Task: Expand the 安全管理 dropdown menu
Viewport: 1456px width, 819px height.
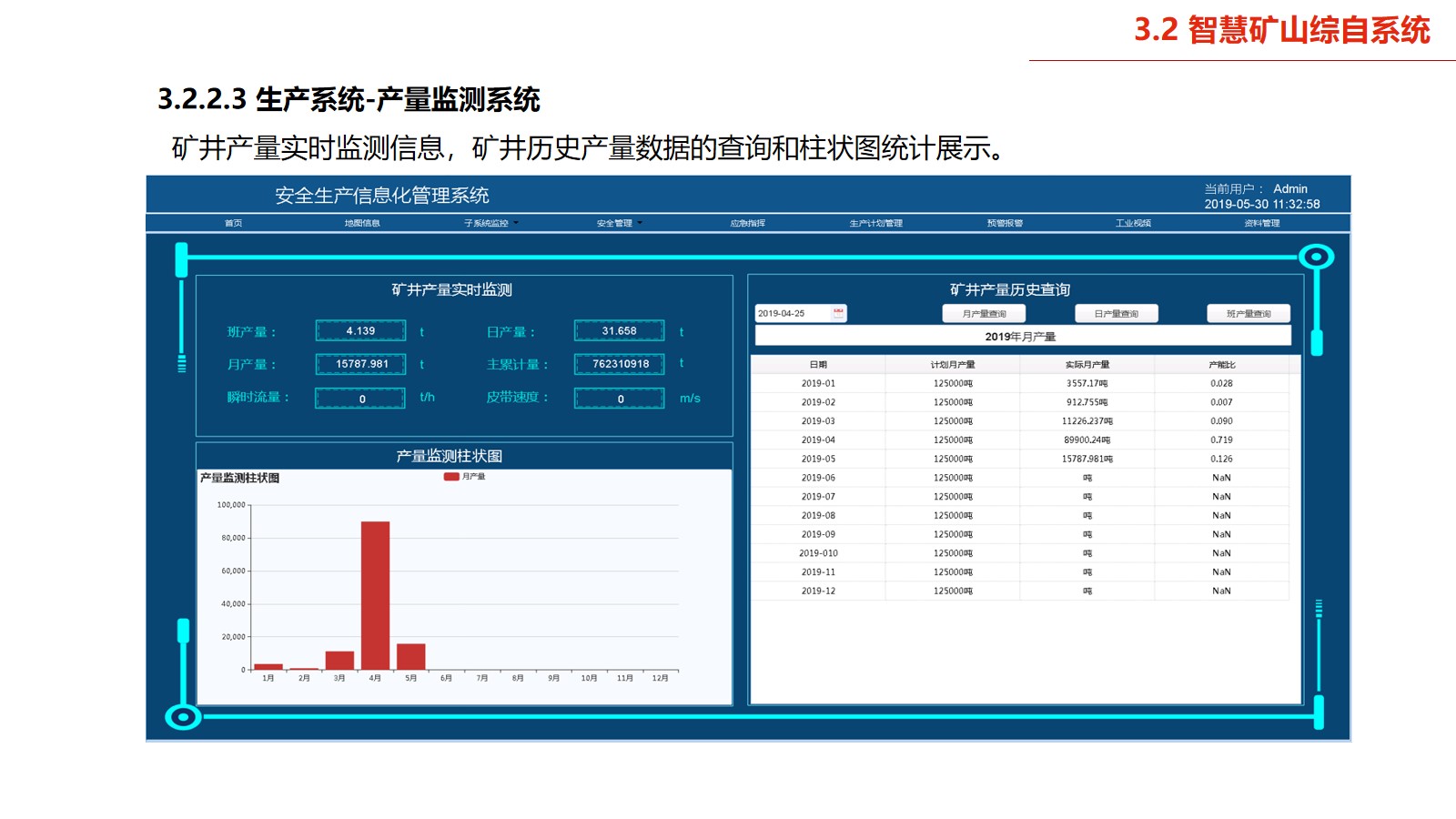Action: [619, 223]
